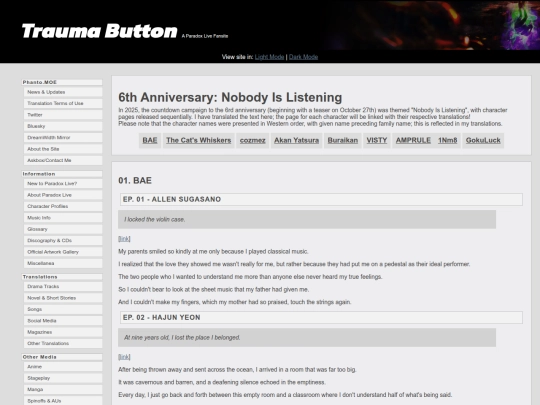Open About Paradox Live page
Image resolution: width=540 pixels, height=405 pixels.
click(63, 195)
